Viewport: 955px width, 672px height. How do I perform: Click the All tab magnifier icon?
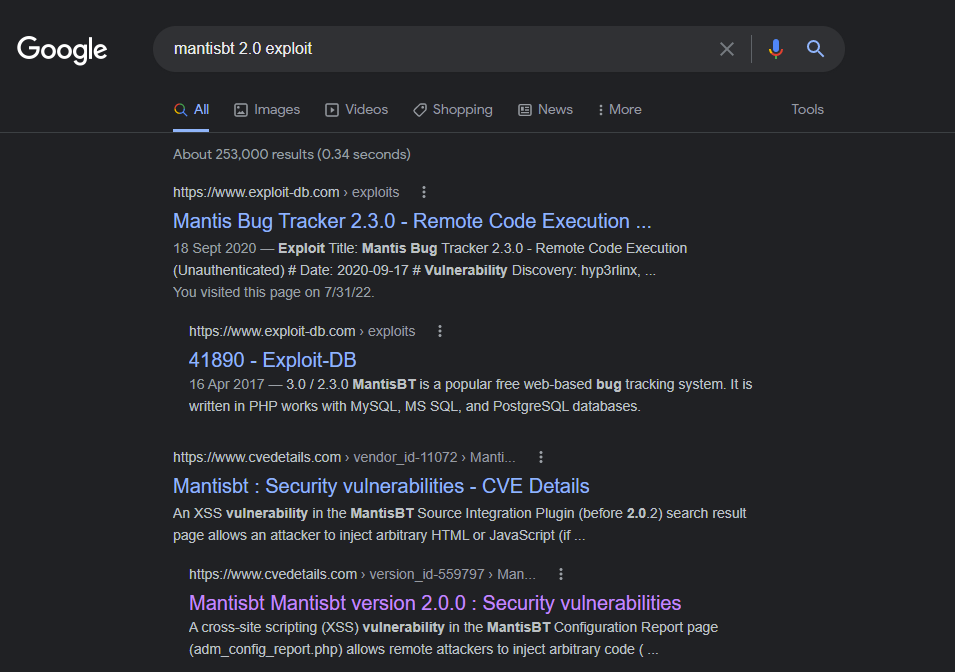(180, 110)
